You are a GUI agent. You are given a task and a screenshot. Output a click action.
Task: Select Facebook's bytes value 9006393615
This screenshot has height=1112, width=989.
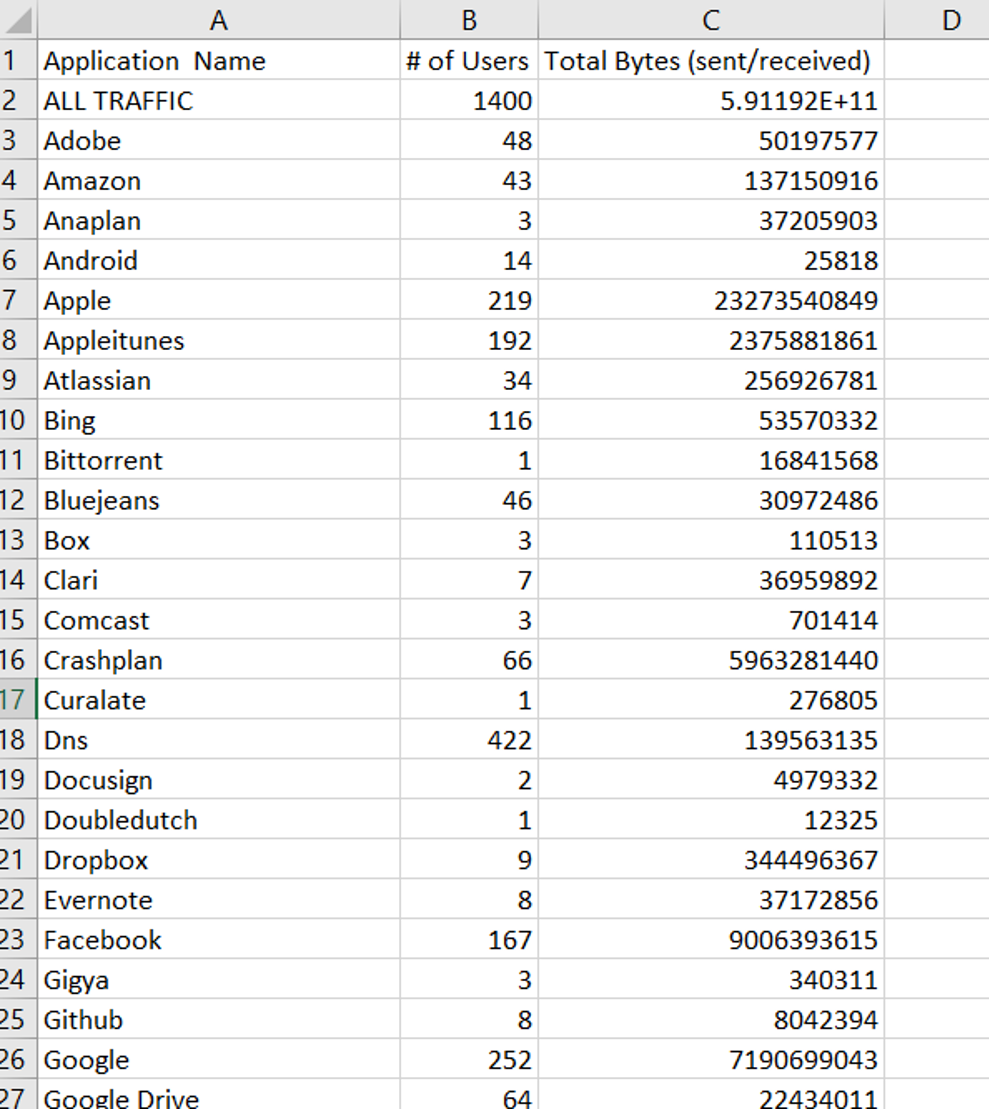(711, 940)
